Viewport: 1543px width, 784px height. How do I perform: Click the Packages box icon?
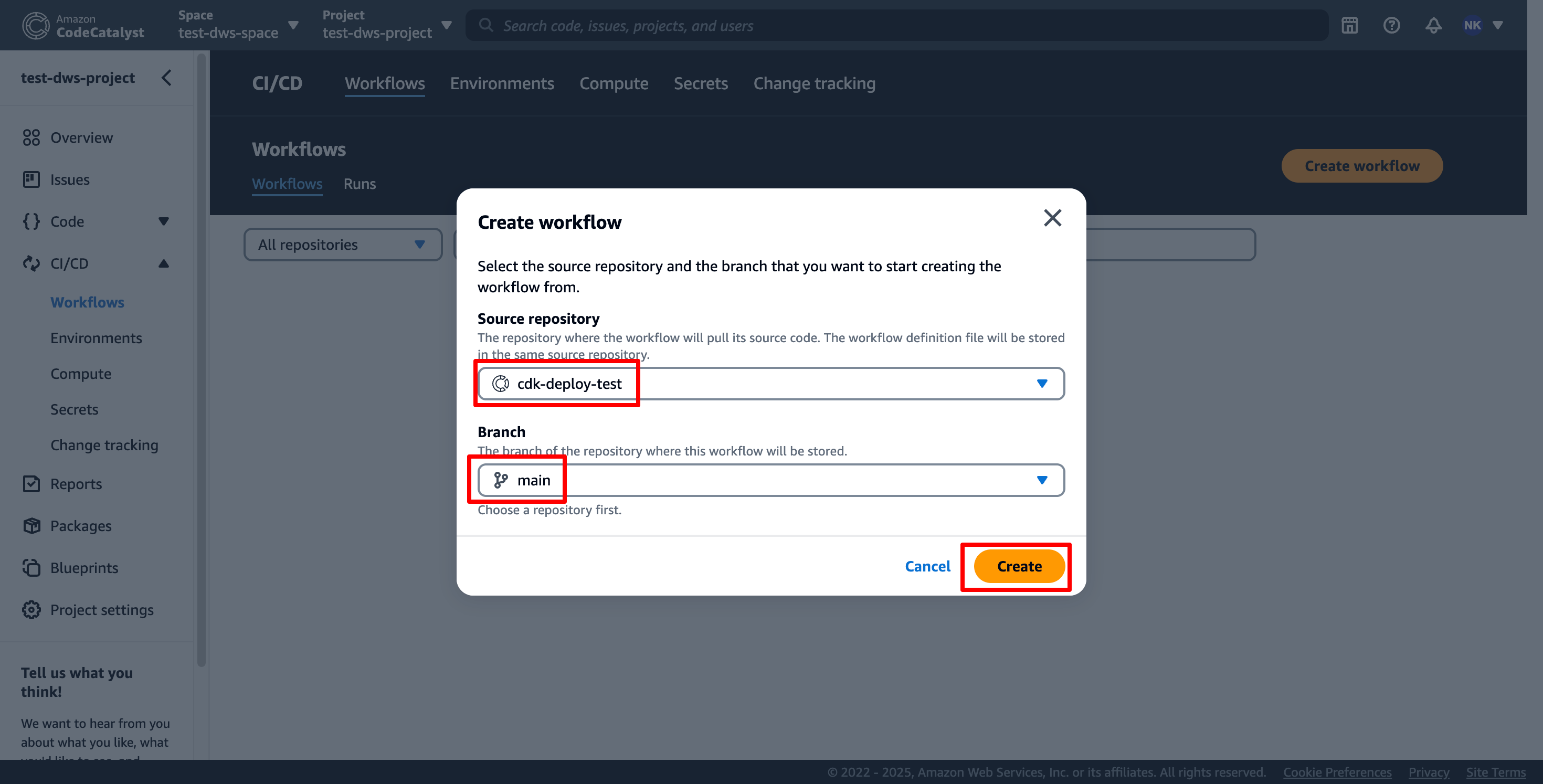click(31, 526)
